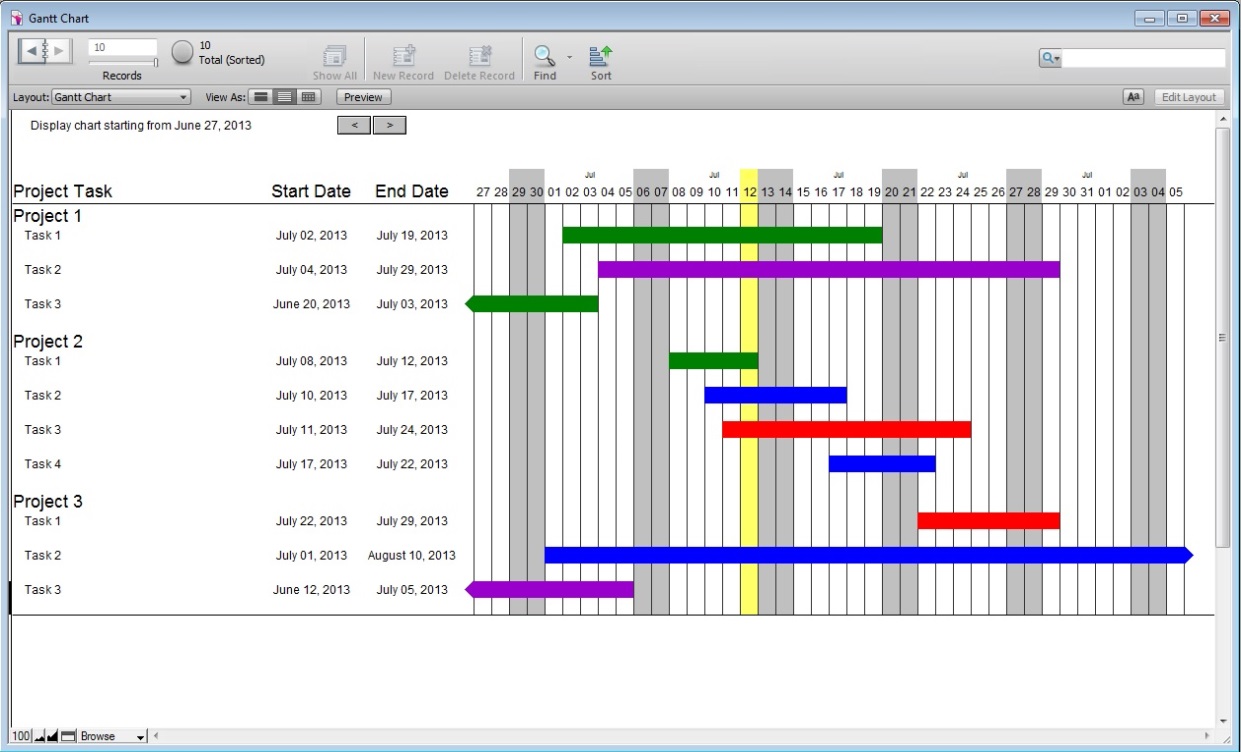Click the Show All records icon
Screen dimensions: 1241x752
tap(335, 56)
